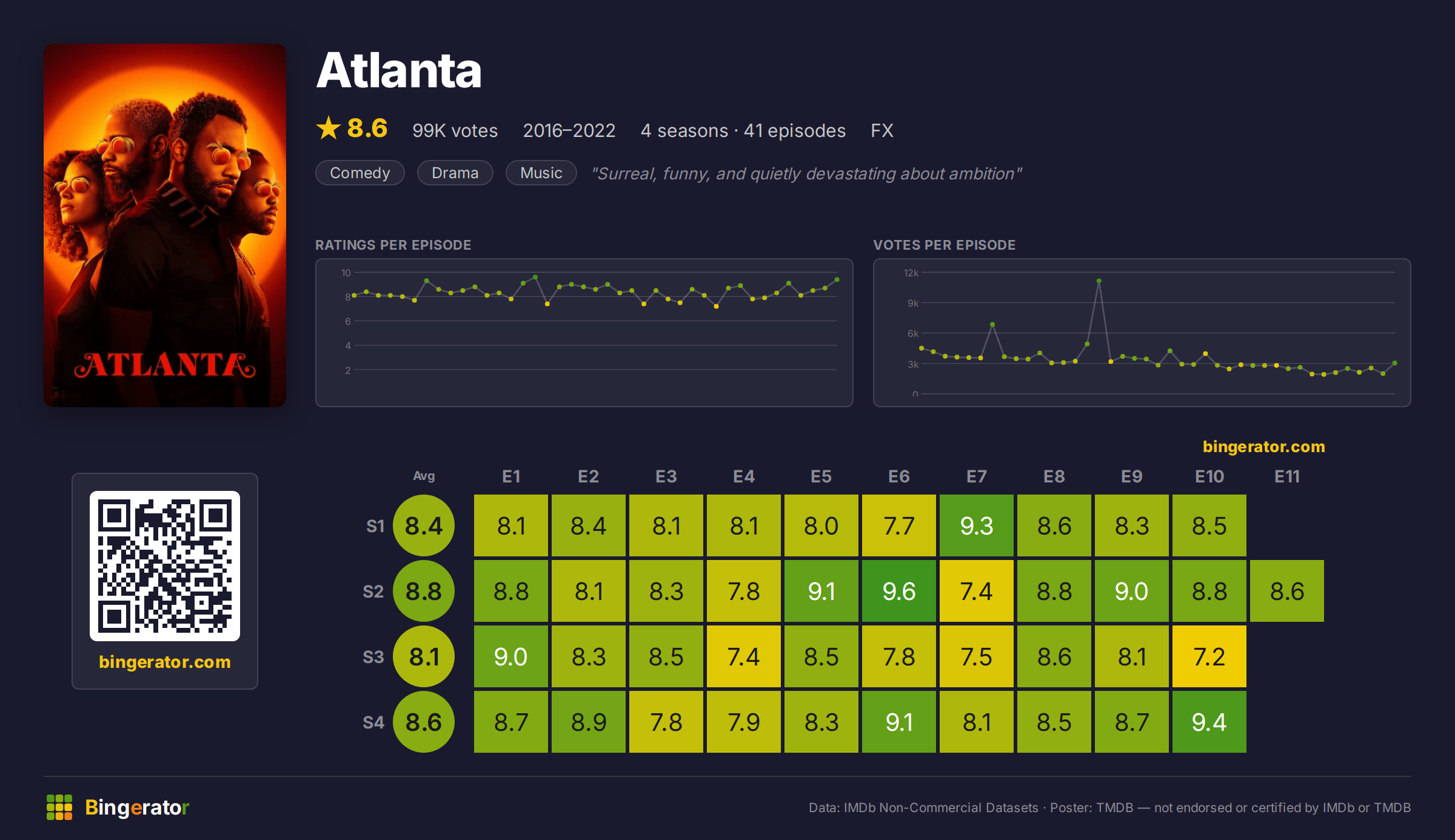This screenshot has height=840, width=1455.
Task: Select S2 E6 cell rated 9.6
Action: [x=899, y=591]
